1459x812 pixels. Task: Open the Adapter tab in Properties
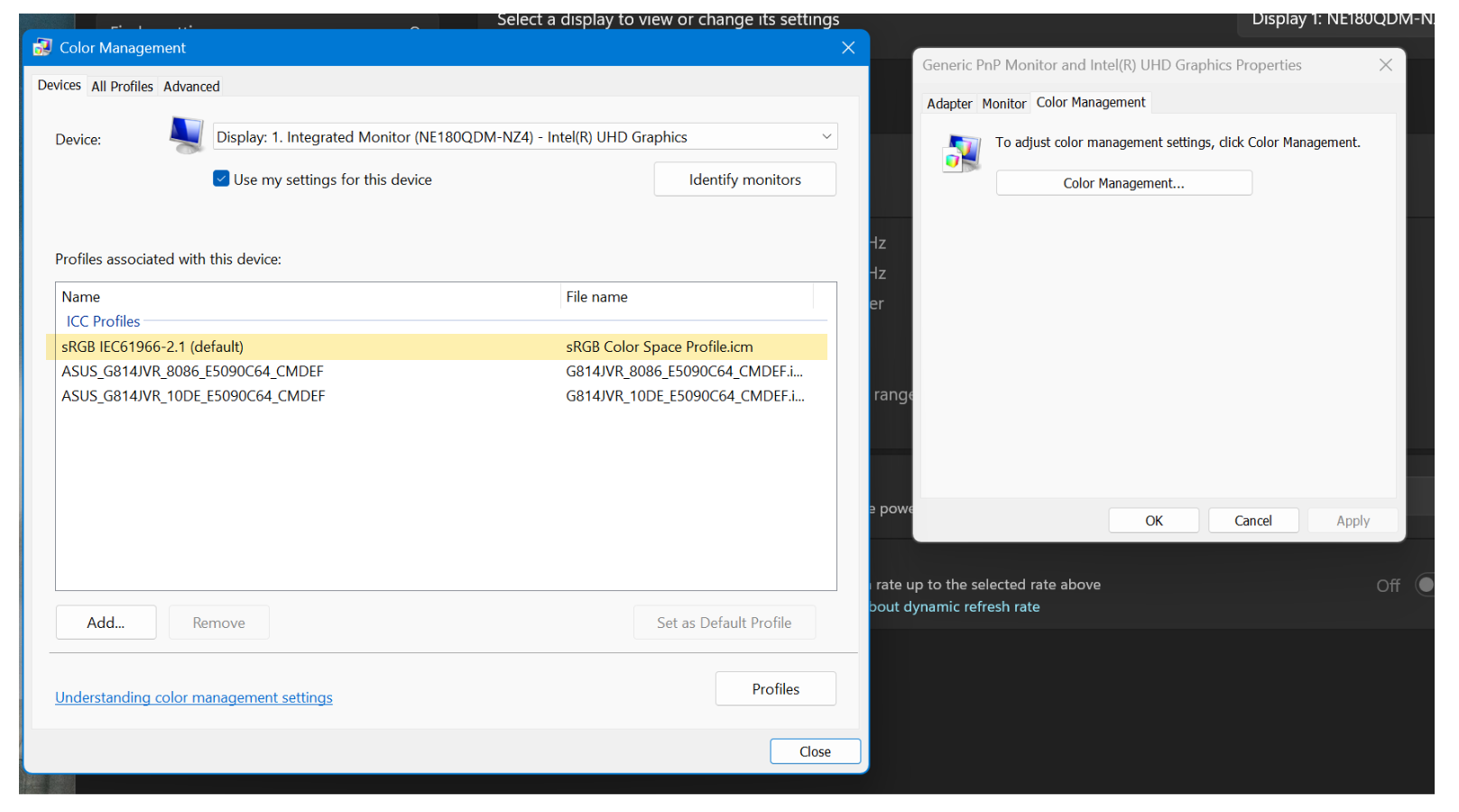tap(949, 104)
